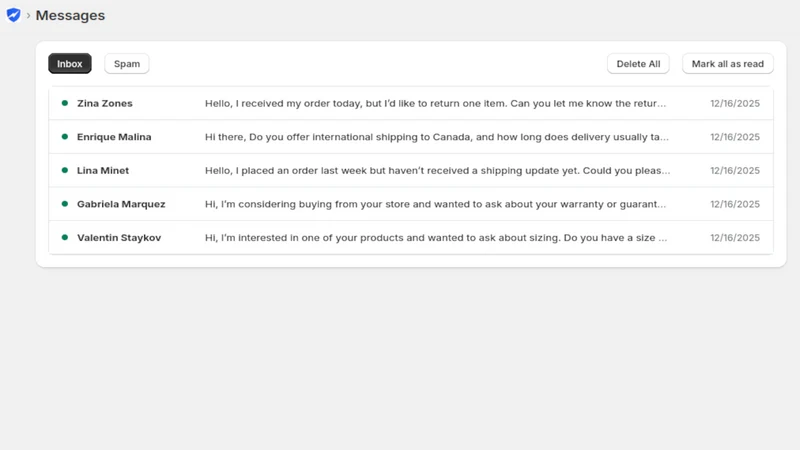This screenshot has height=450, width=800.
Task: Click Mark all as read
Action: tap(728, 64)
